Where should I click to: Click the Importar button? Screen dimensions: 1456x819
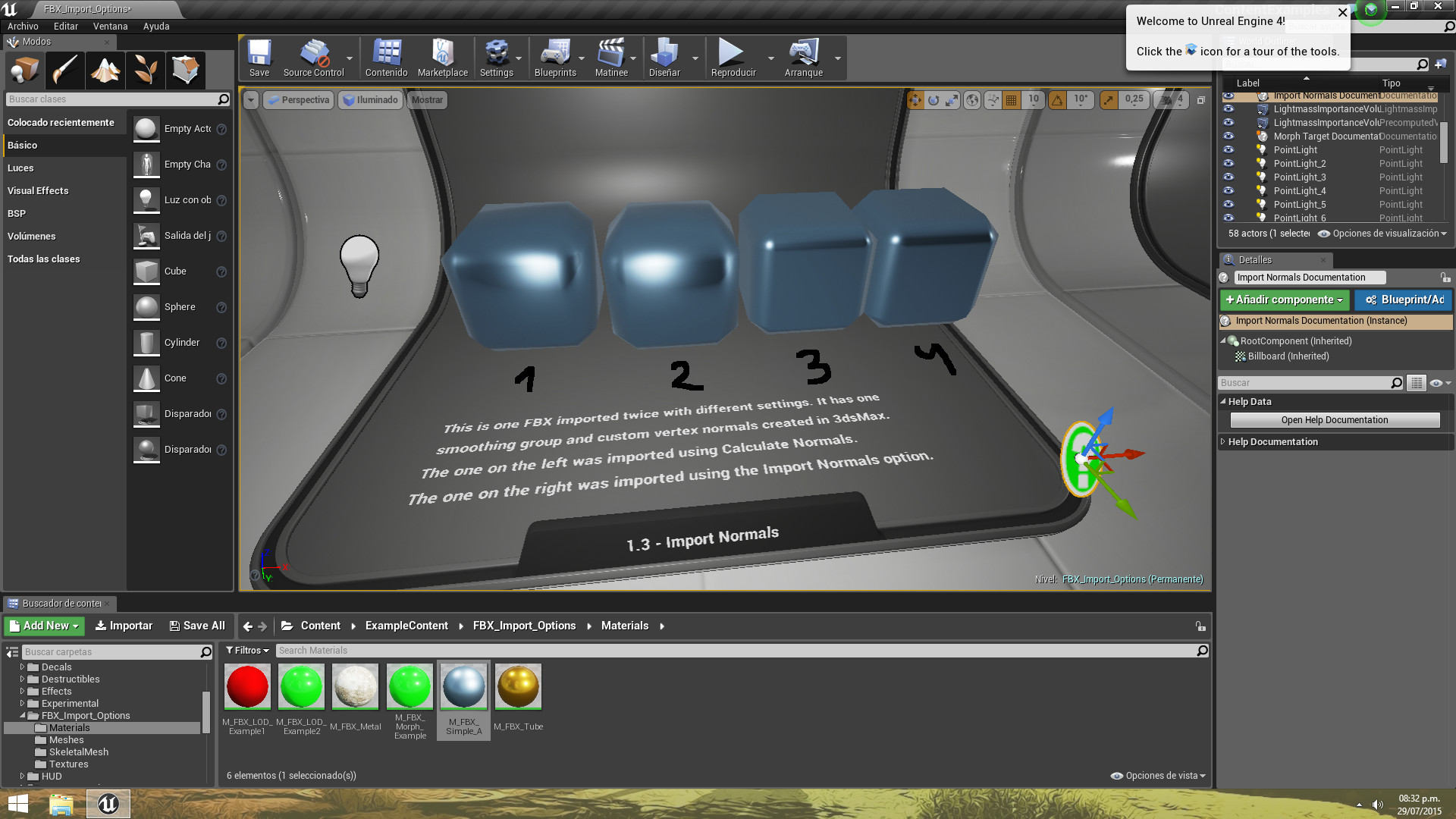(124, 626)
